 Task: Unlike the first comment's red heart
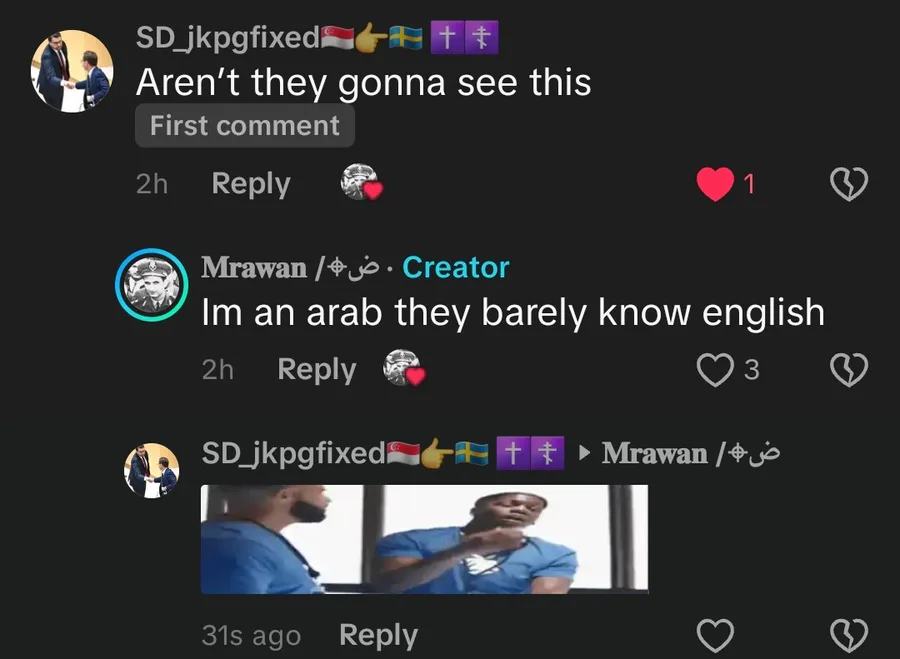pyautogui.click(x=715, y=184)
